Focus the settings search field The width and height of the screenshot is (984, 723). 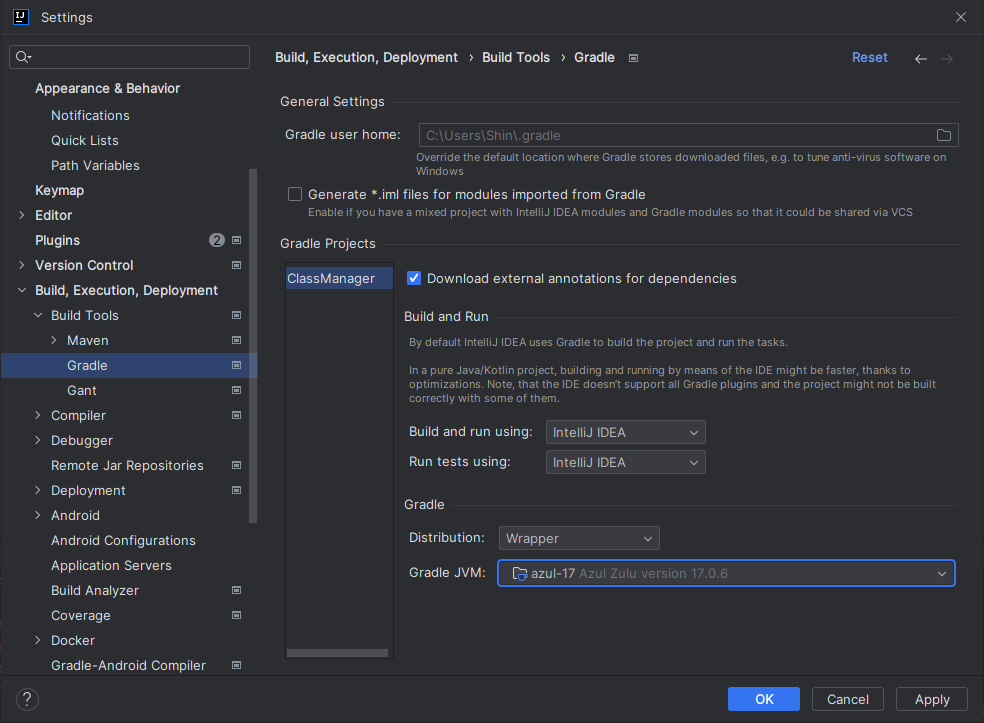(x=129, y=57)
